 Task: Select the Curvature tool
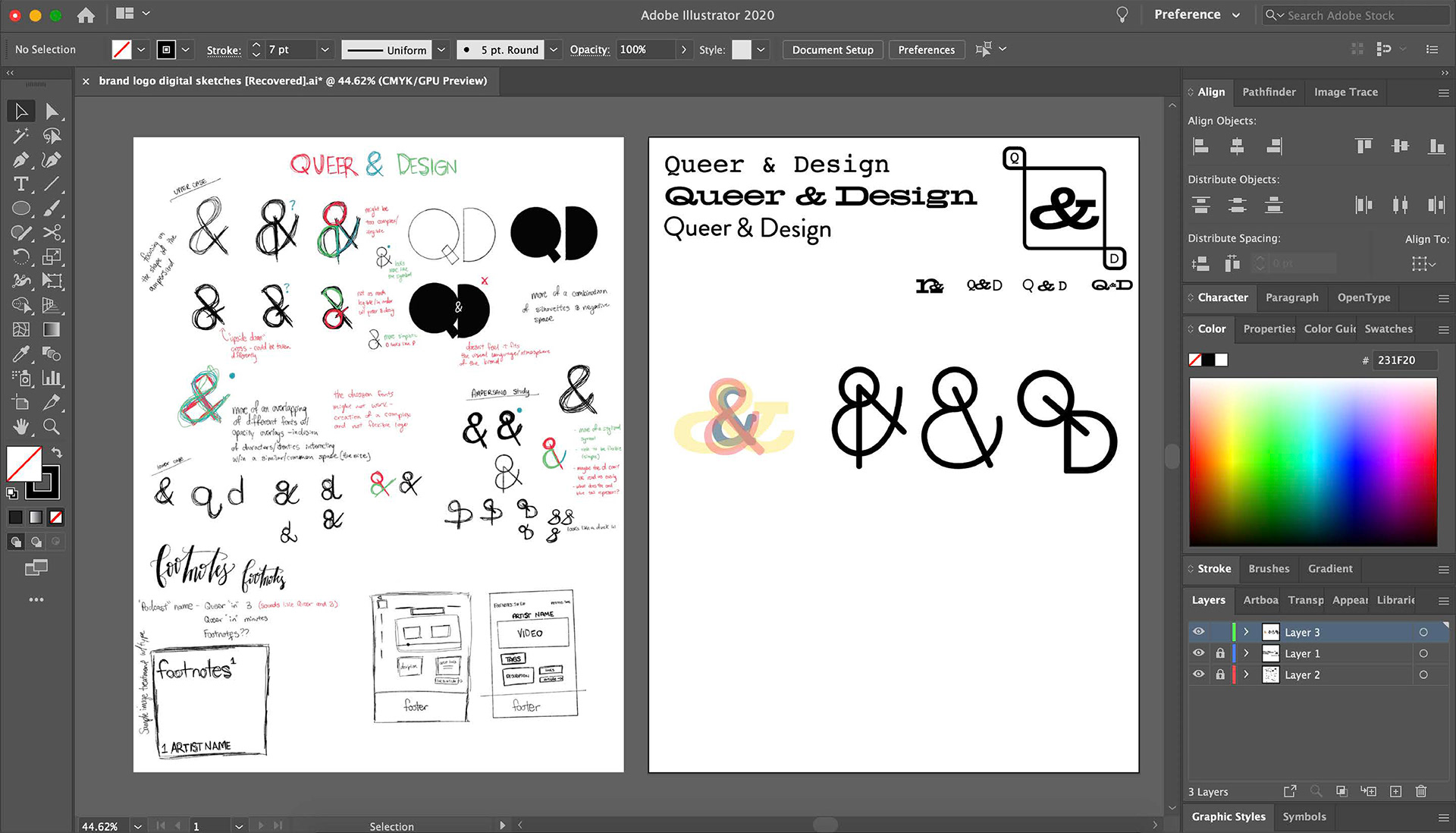(52, 160)
